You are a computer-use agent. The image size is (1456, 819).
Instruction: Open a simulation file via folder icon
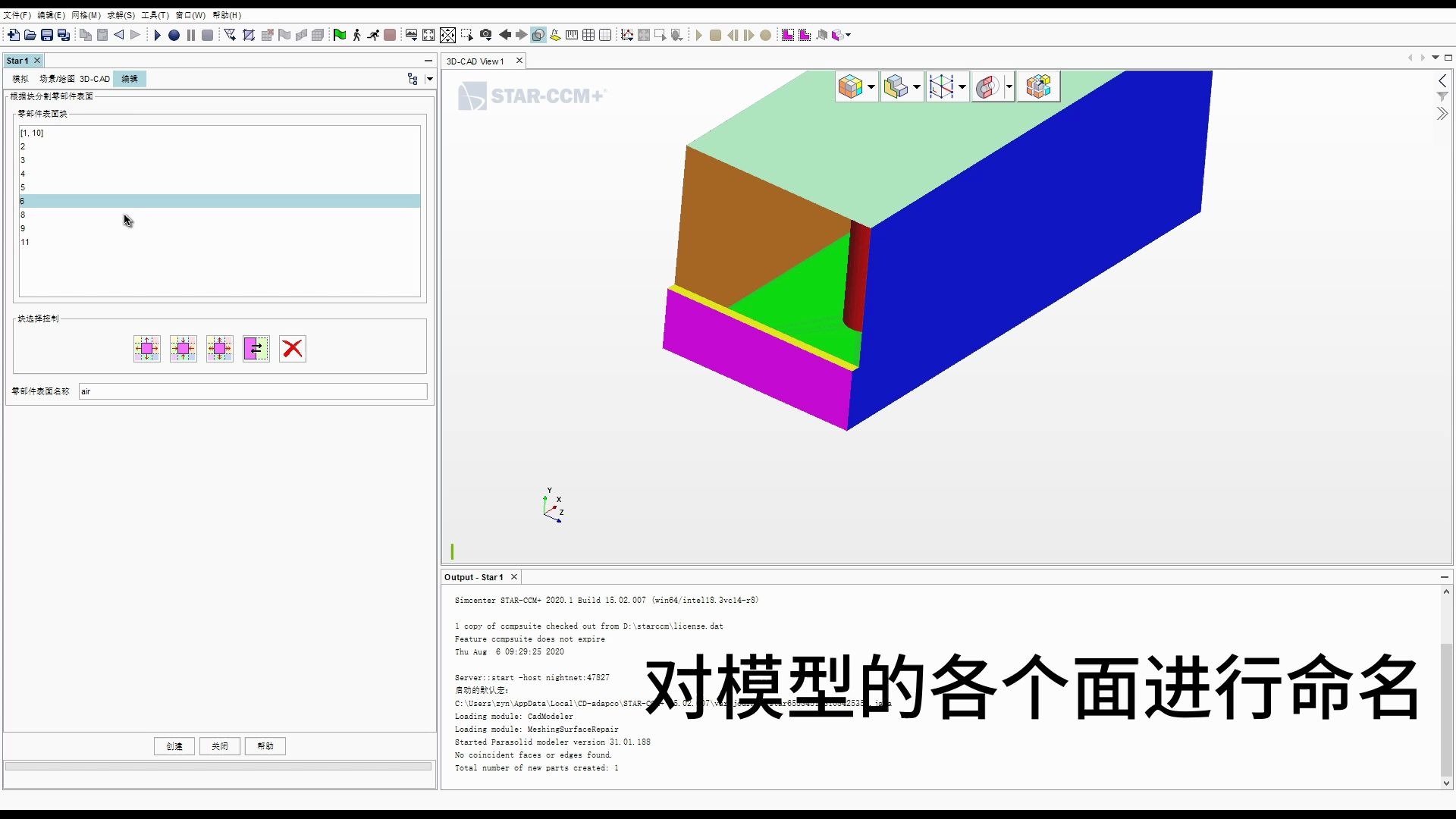click(x=30, y=35)
